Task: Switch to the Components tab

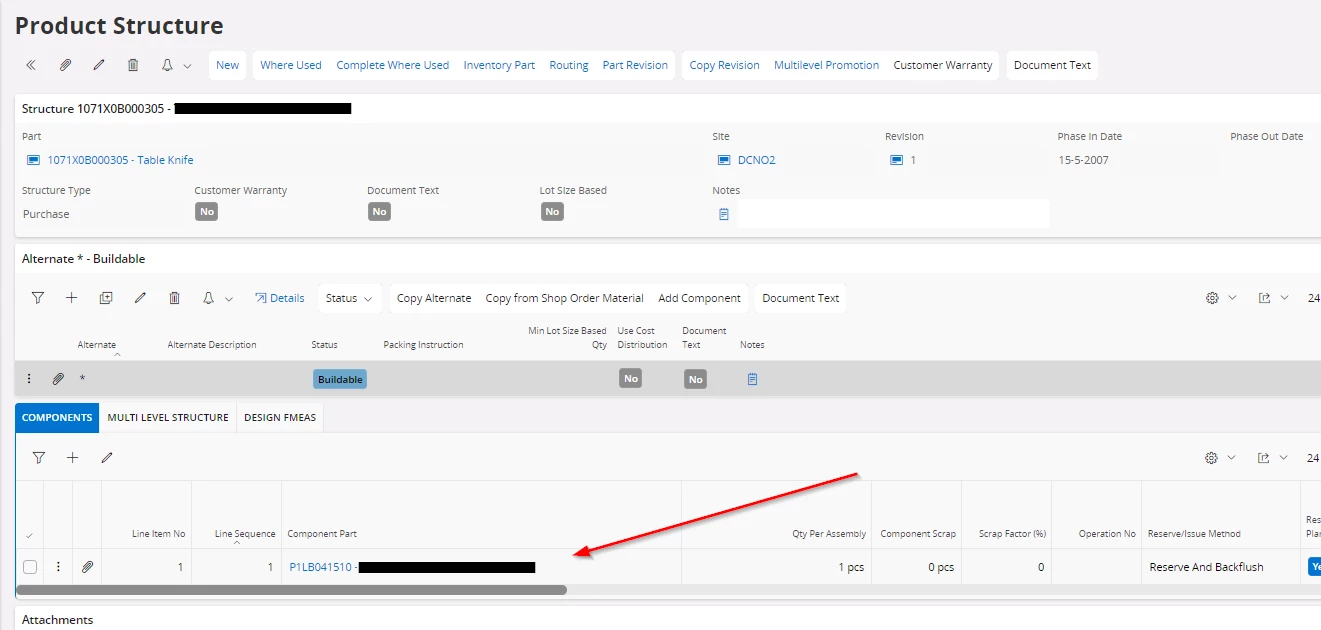Action: click(57, 418)
